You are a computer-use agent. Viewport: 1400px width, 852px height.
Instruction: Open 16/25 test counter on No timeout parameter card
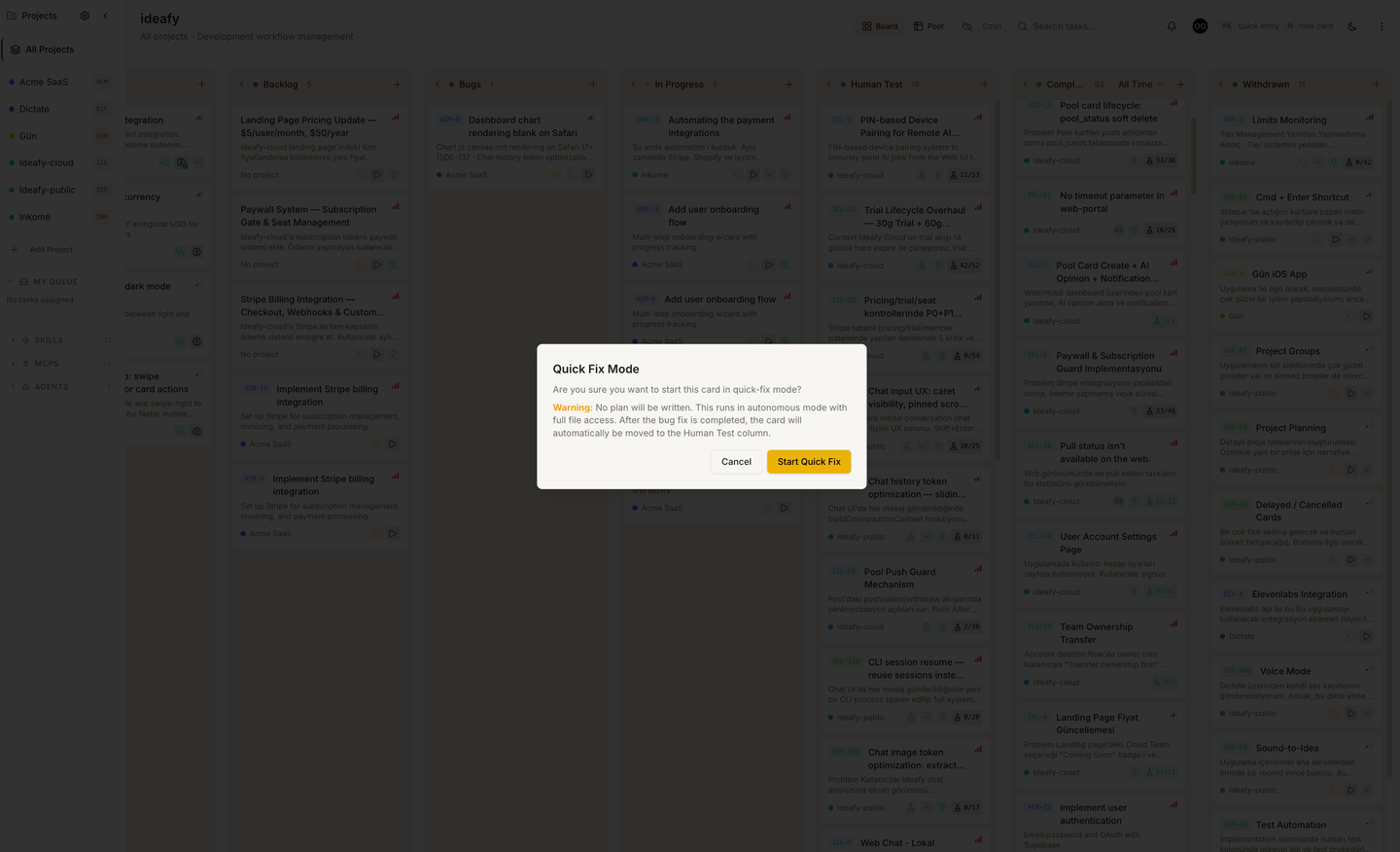1161,231
